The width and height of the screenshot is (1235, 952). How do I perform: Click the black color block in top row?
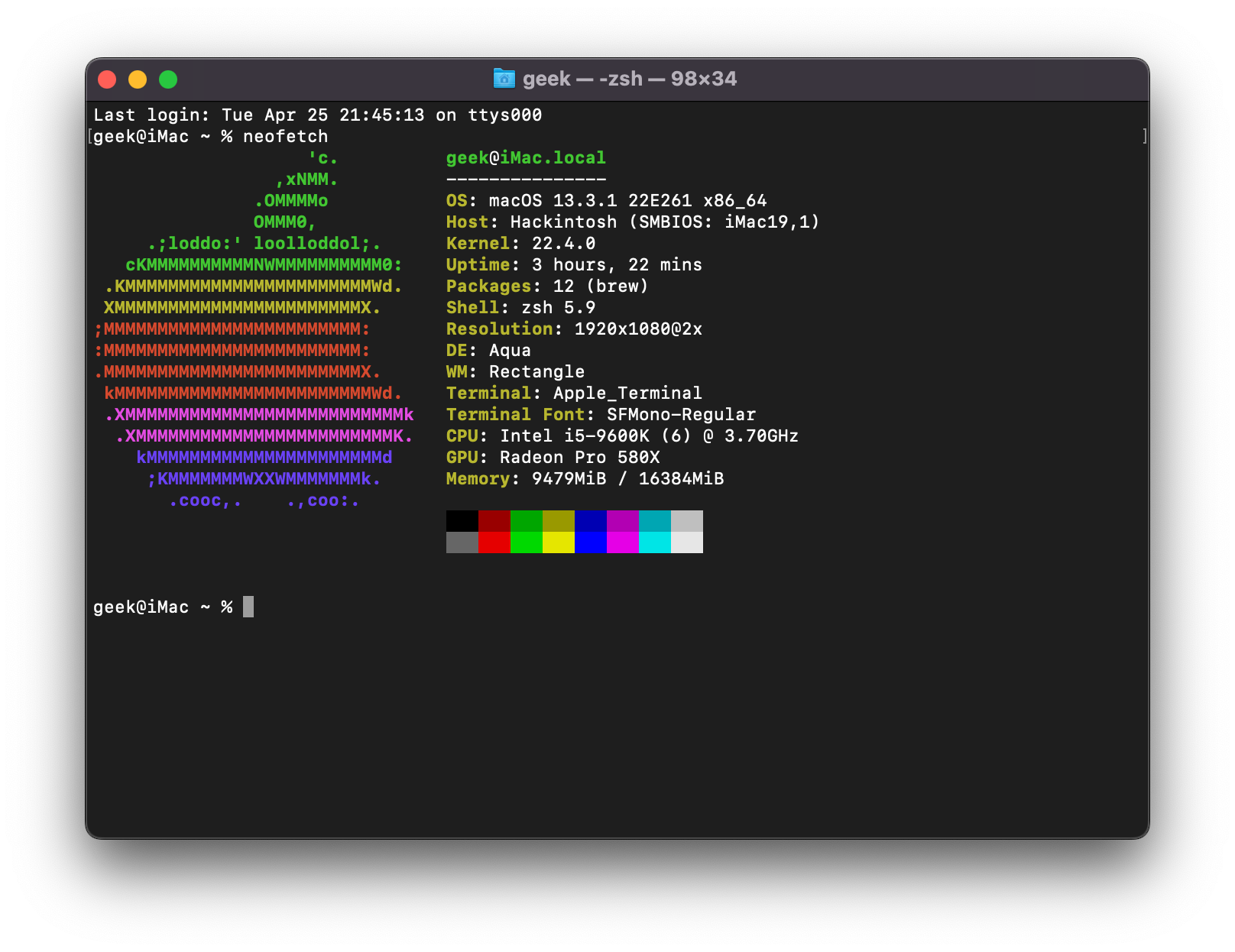tap(462, 521)
